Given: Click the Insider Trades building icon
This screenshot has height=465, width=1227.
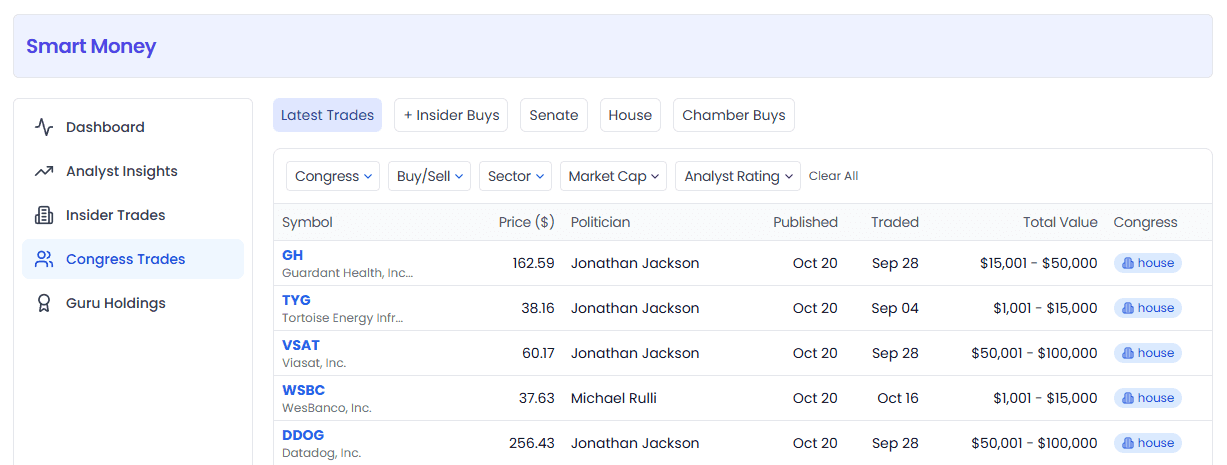Looking at the screenshot, I should pyautogui.click(x=43, y=215).
